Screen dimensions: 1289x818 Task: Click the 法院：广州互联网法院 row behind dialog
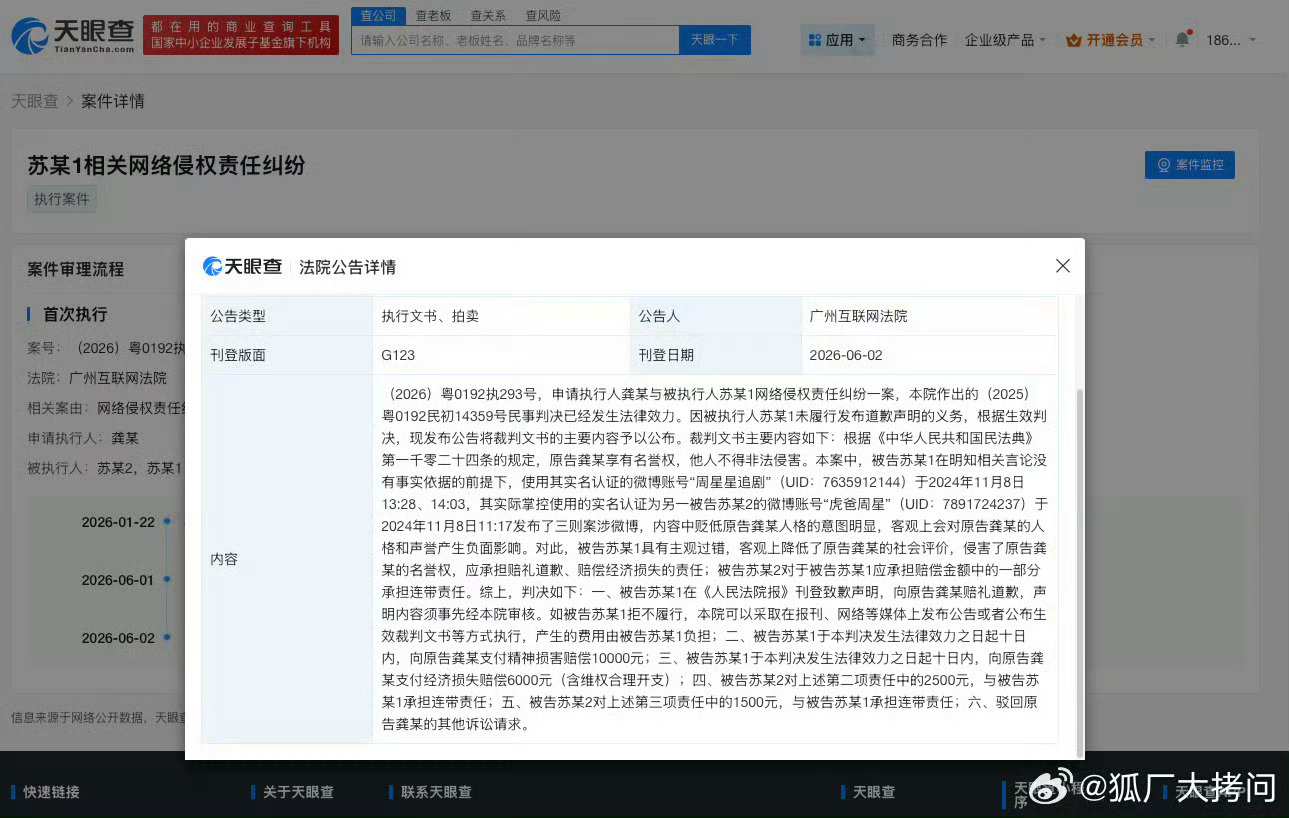coord(97,378)
